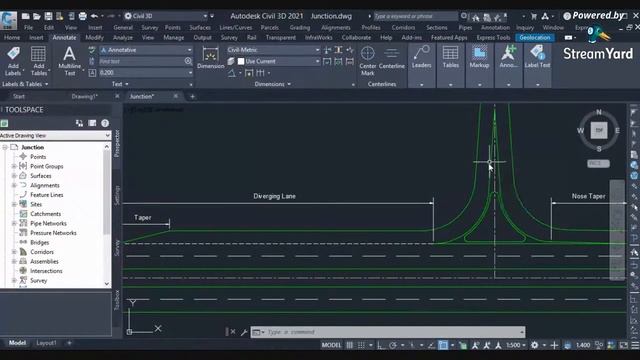Toggle ortho mode in status bar
Screen dimensions: 640x360
tap(380, 345)
